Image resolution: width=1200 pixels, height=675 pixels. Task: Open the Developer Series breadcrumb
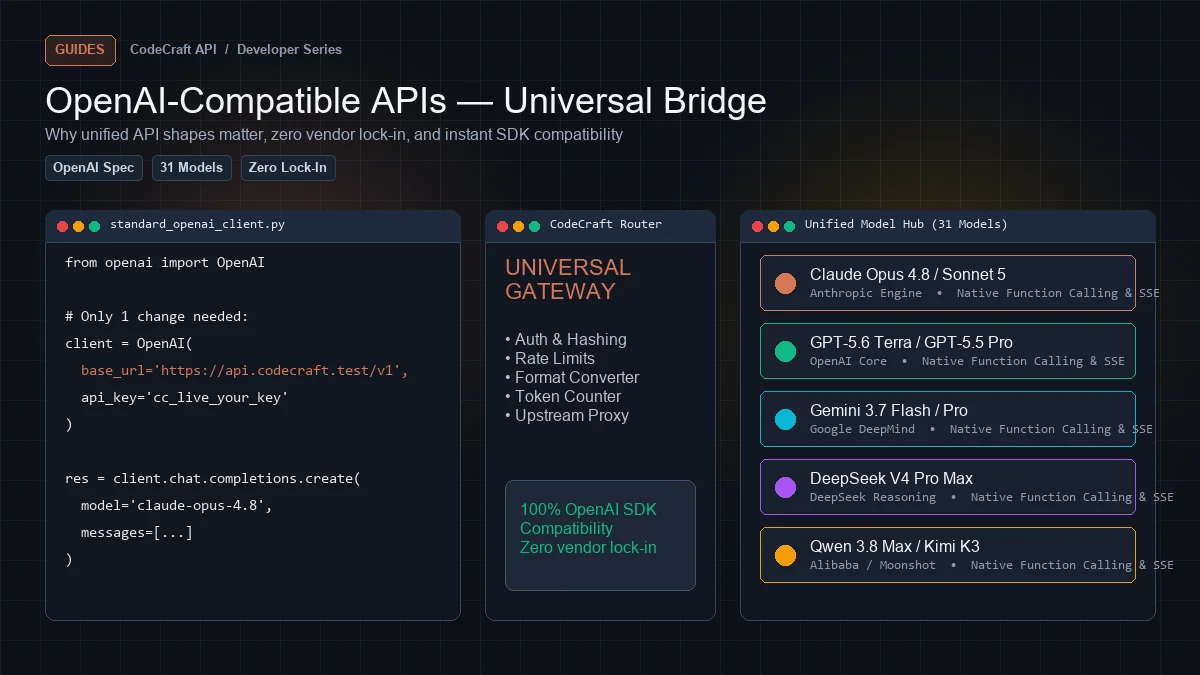click(x=289, y=50)
